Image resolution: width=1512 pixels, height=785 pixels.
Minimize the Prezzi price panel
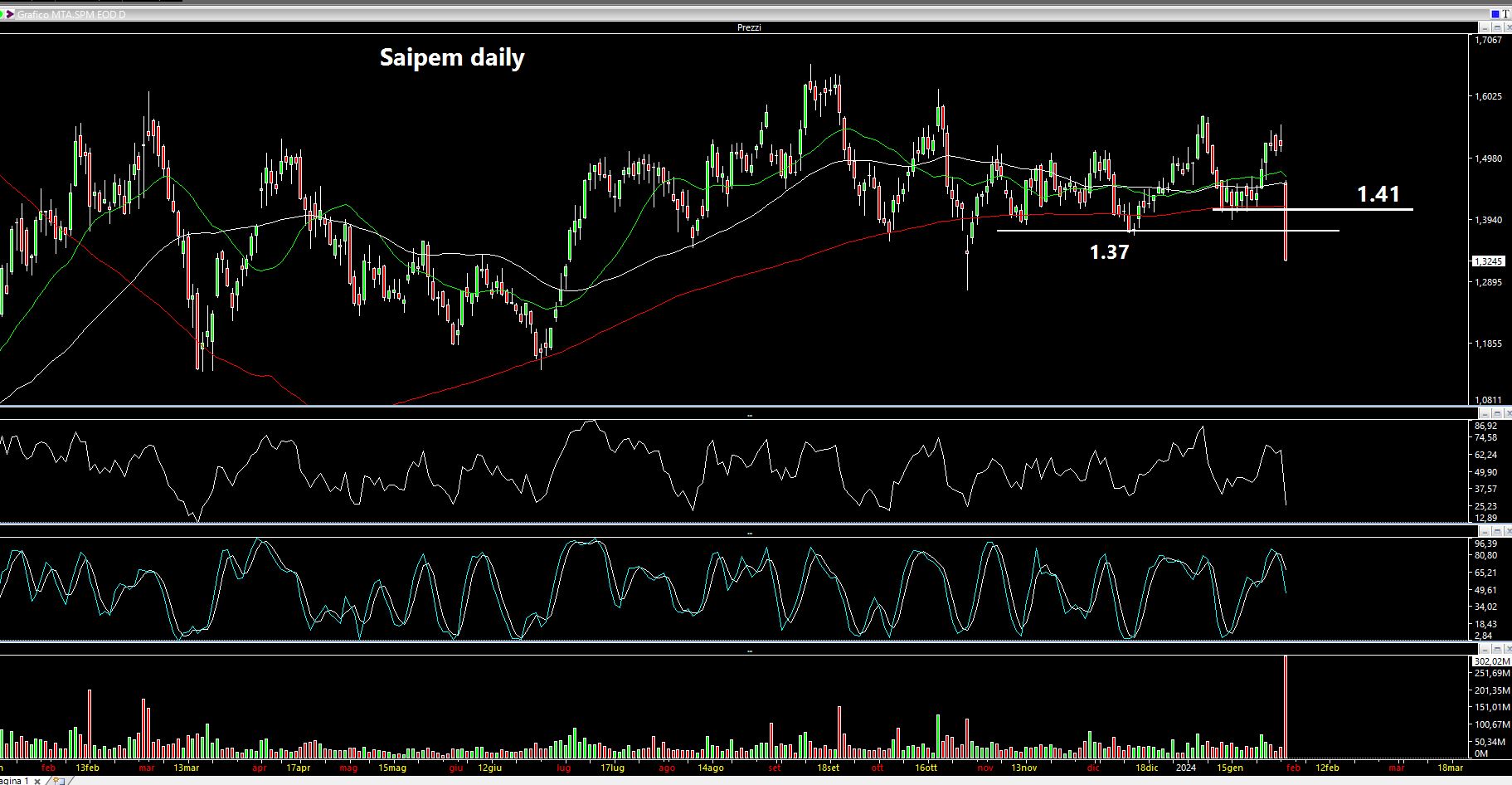[1485, 27]
